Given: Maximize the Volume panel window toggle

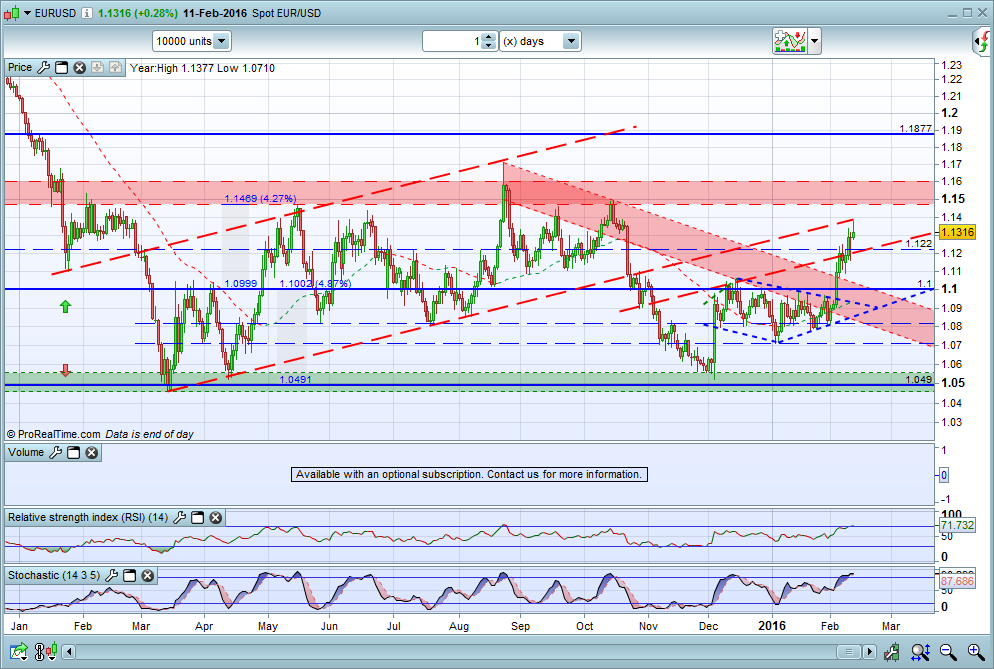Looking at the screenshot, I should coord(73,453).
